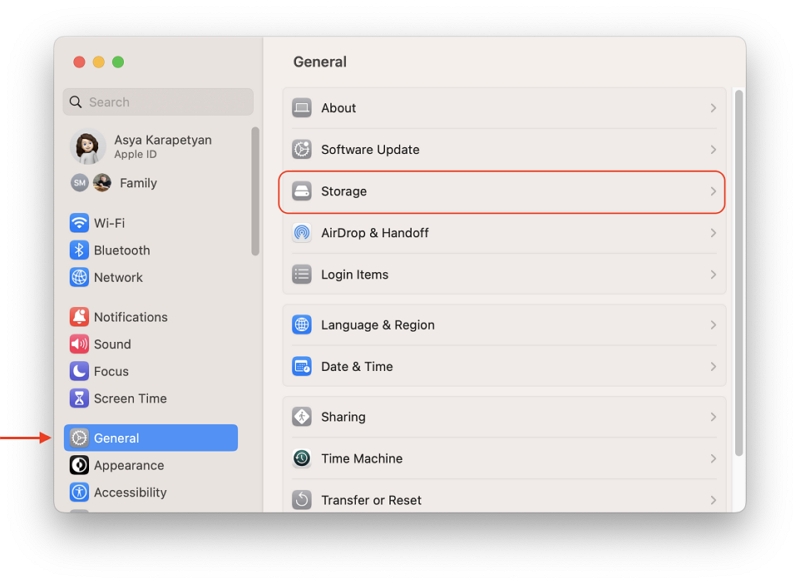This screenshot has height=584, width=800.
Task: Click the About laptop icon
Action: click(x=302, y=108)
